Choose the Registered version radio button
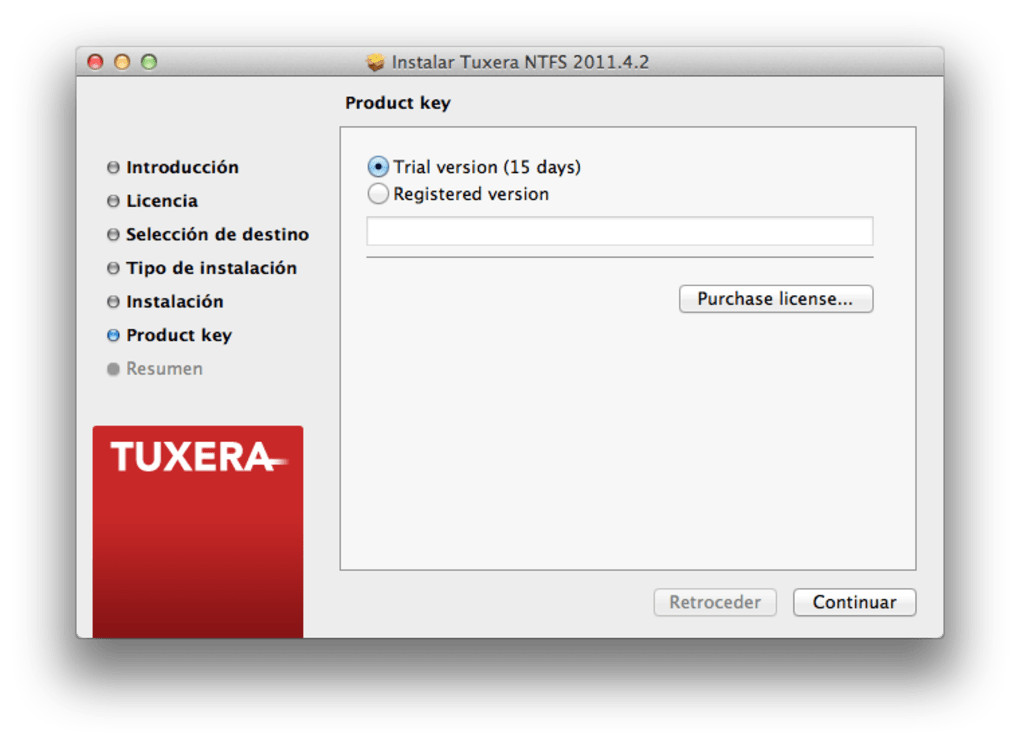 378,194
